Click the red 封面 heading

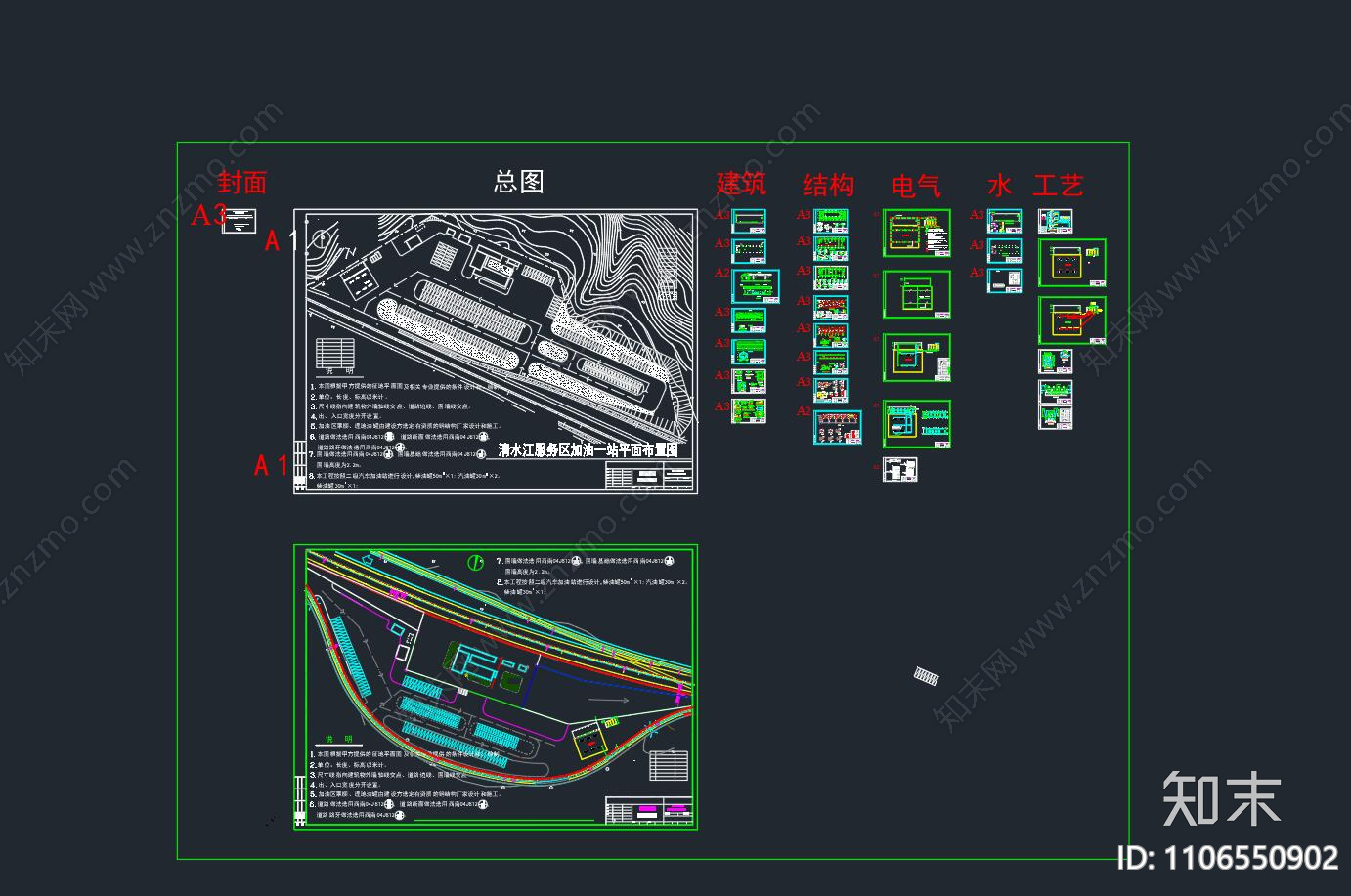[x=241, y=182]
